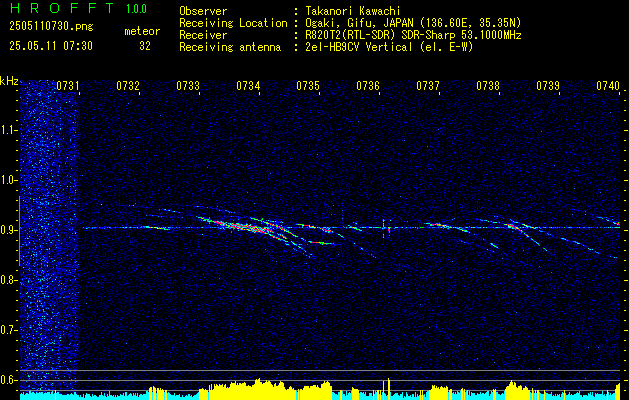Click the yellow signal level peak below 0734
Image resolution: width=629 pixels, height=400 pixels.
tap(259, 388)
